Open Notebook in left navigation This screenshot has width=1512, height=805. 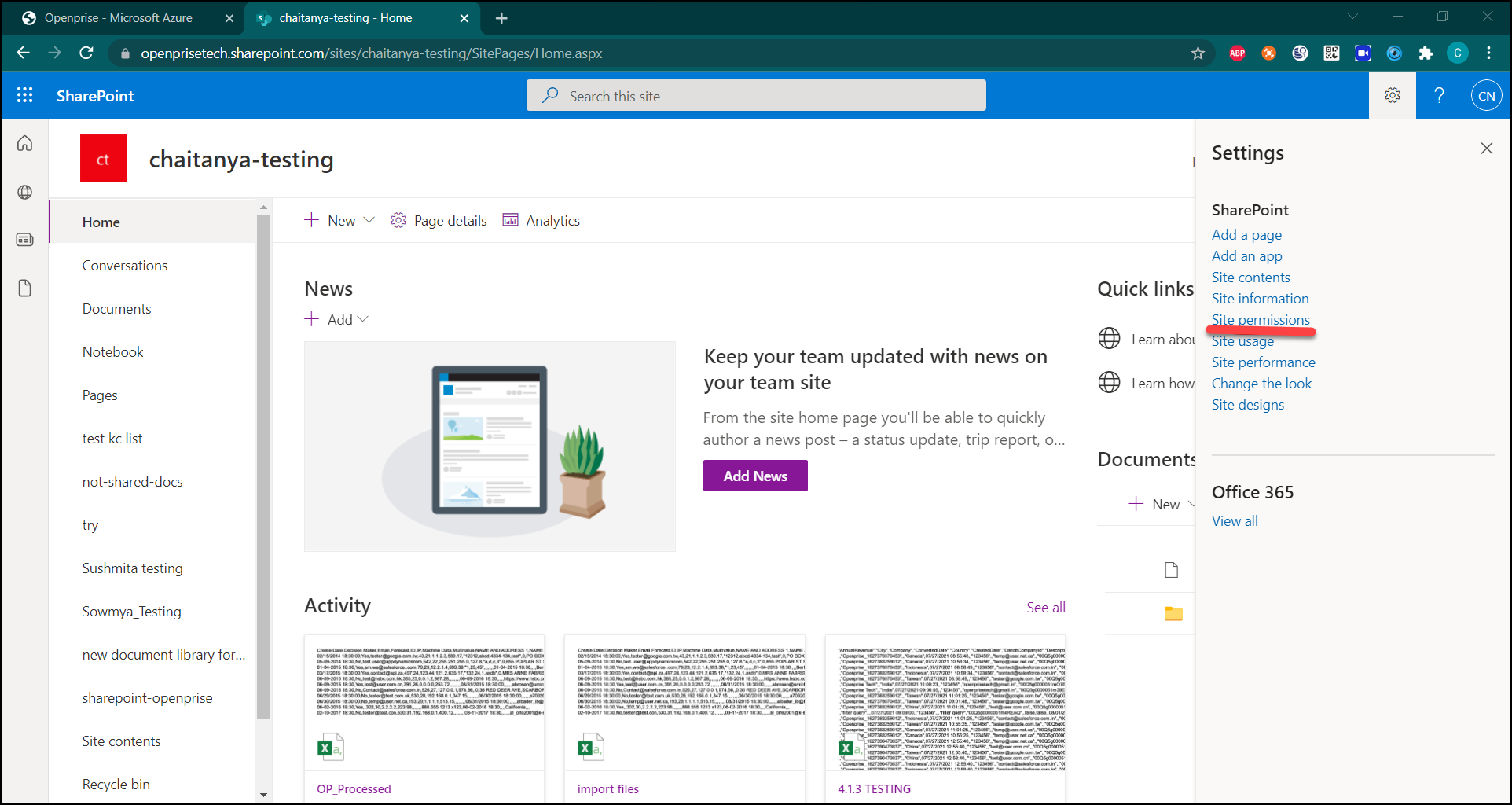coord(113,352)
